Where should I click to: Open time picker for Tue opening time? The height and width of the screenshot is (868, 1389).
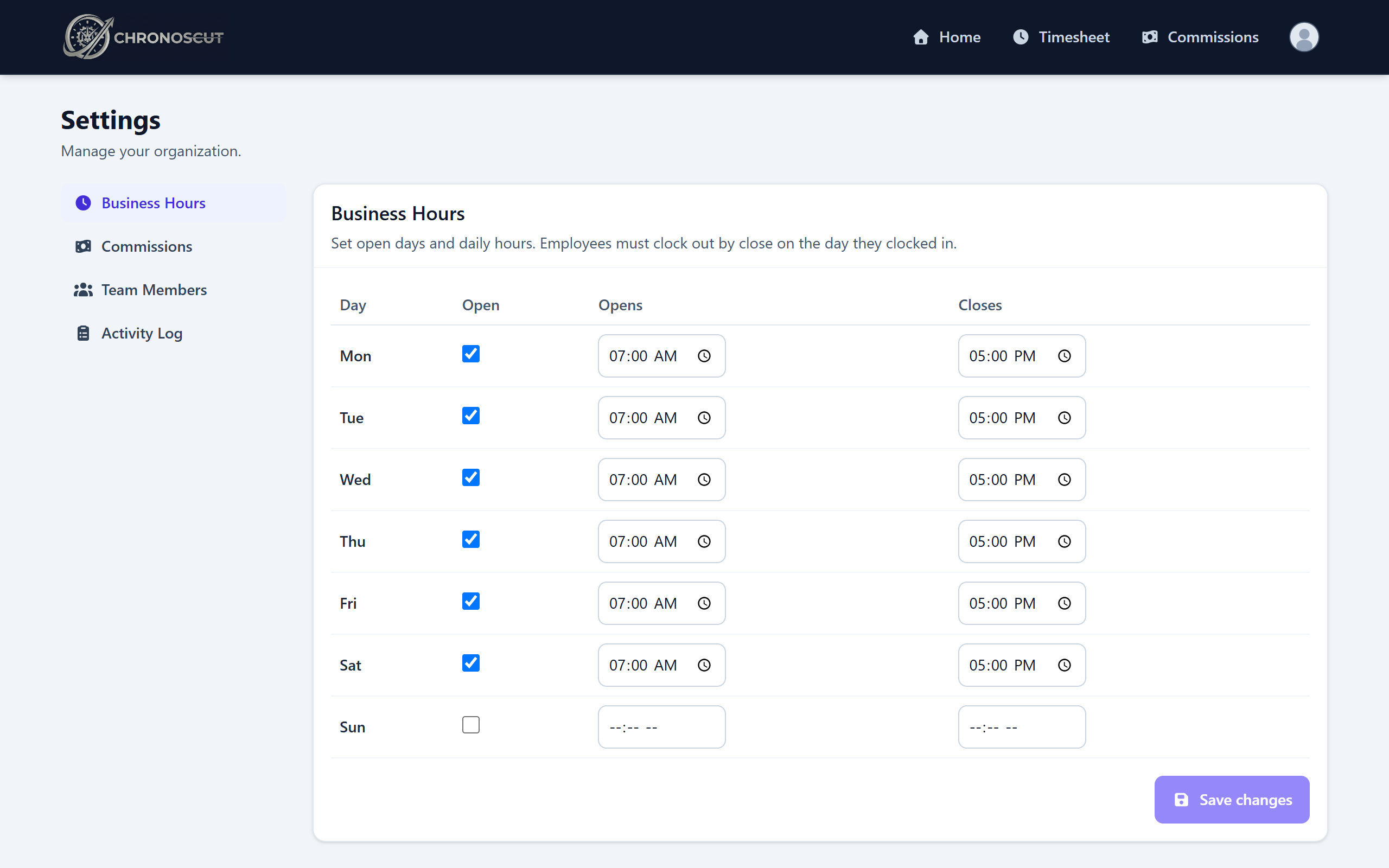704,418
